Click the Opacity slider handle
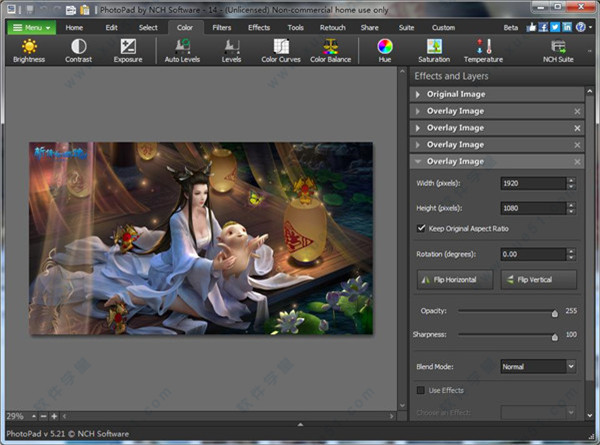The height and width of the screenshot is (445, 600). (555, 314)
